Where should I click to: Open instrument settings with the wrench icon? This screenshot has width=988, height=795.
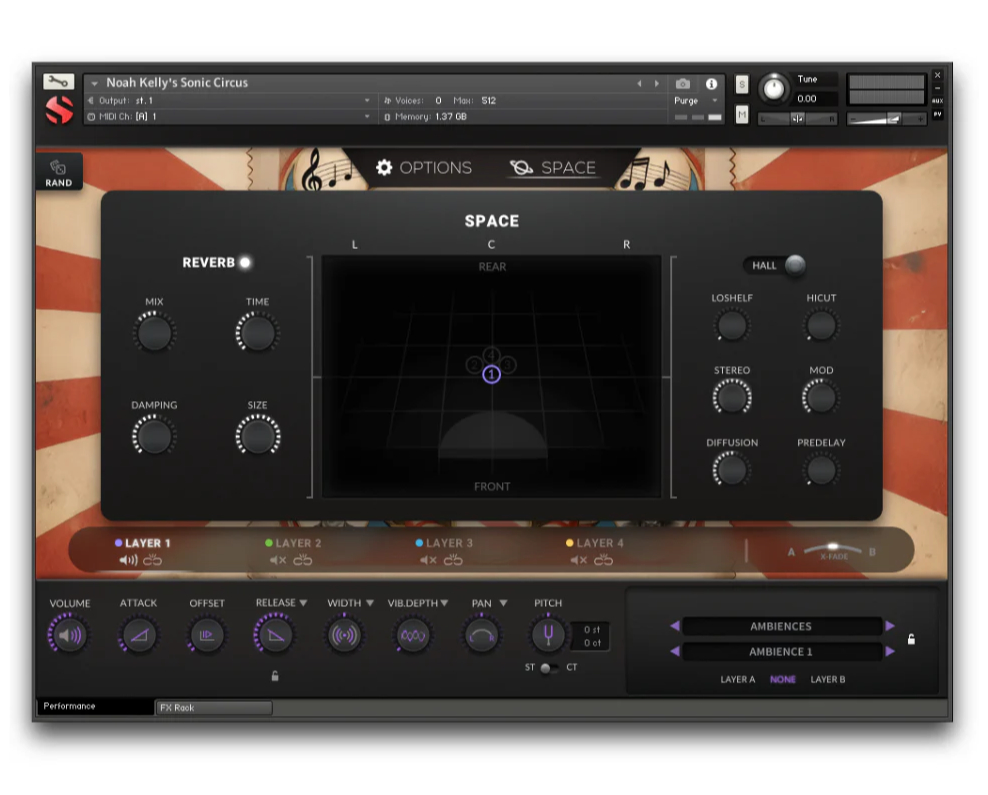pos(59,82)
